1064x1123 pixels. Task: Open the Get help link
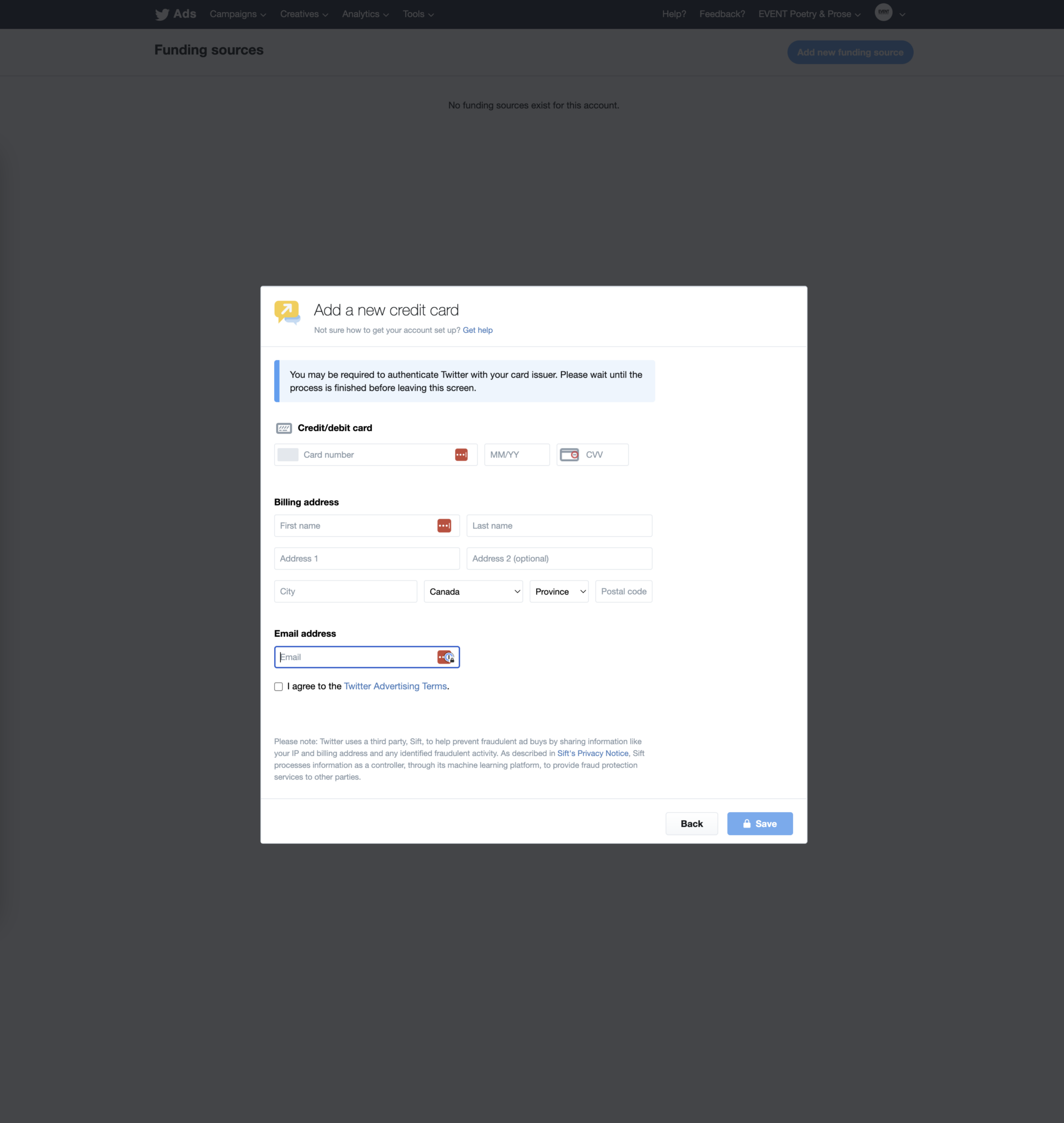point(477,330)
